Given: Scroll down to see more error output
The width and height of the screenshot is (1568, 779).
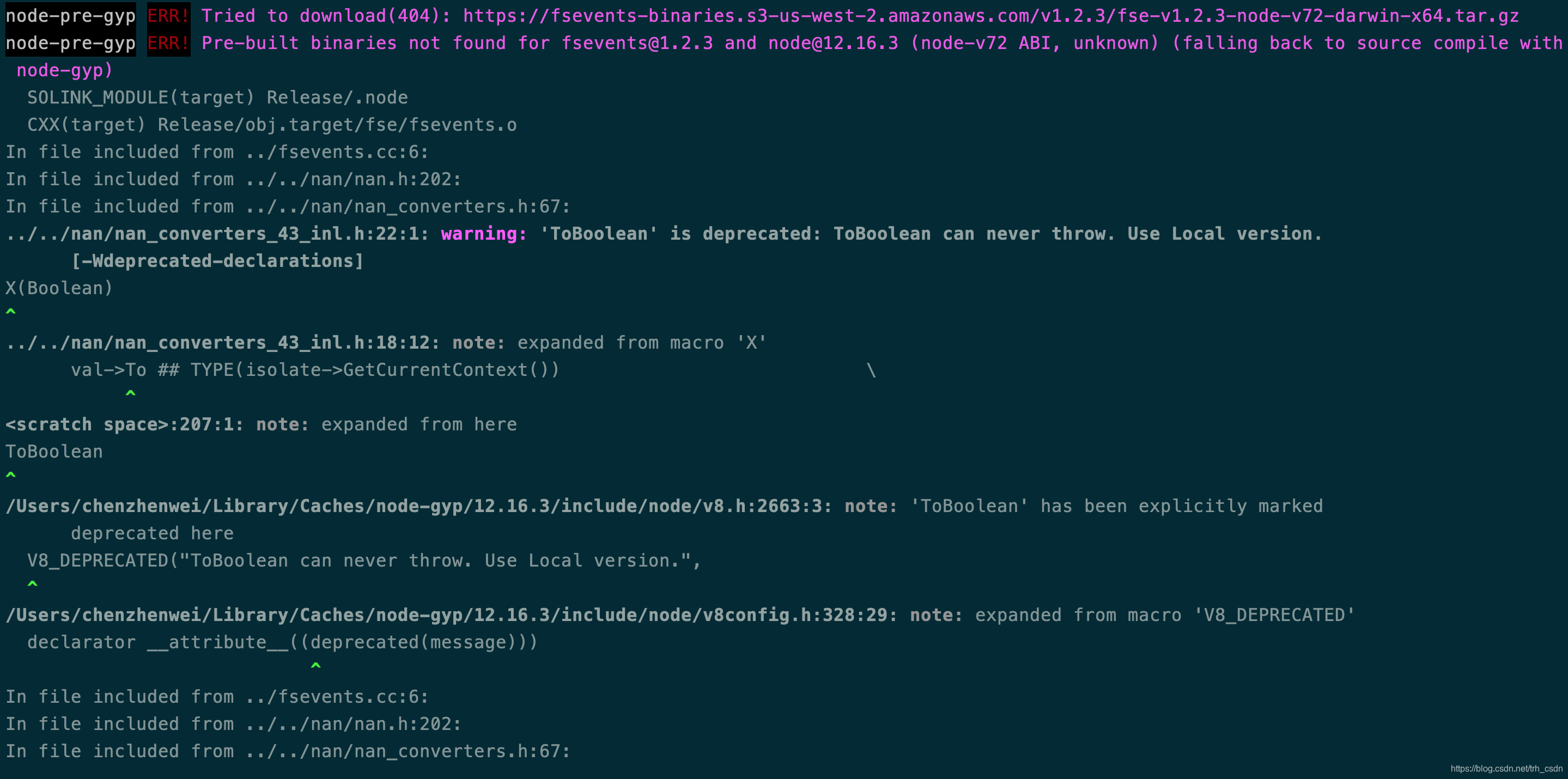Looking at the screenshot, I should click(784, 750).
